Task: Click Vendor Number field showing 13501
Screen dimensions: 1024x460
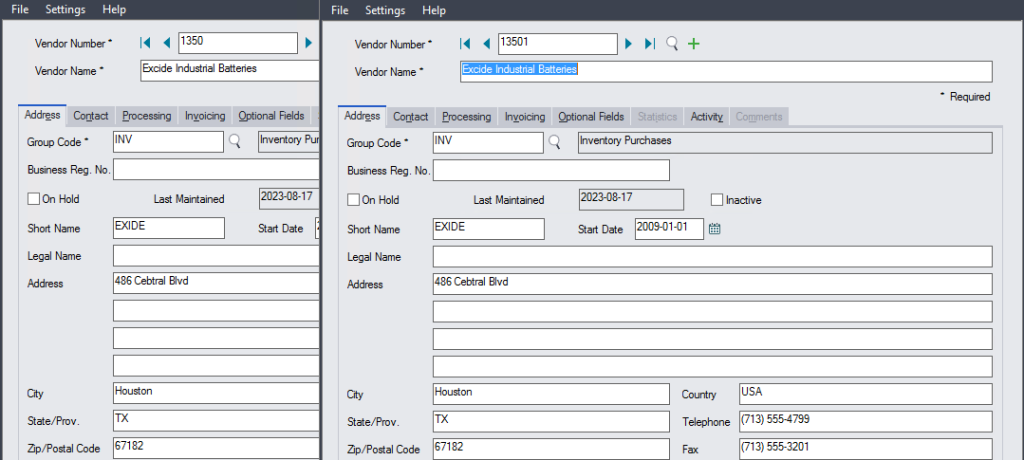Action: 558,44
